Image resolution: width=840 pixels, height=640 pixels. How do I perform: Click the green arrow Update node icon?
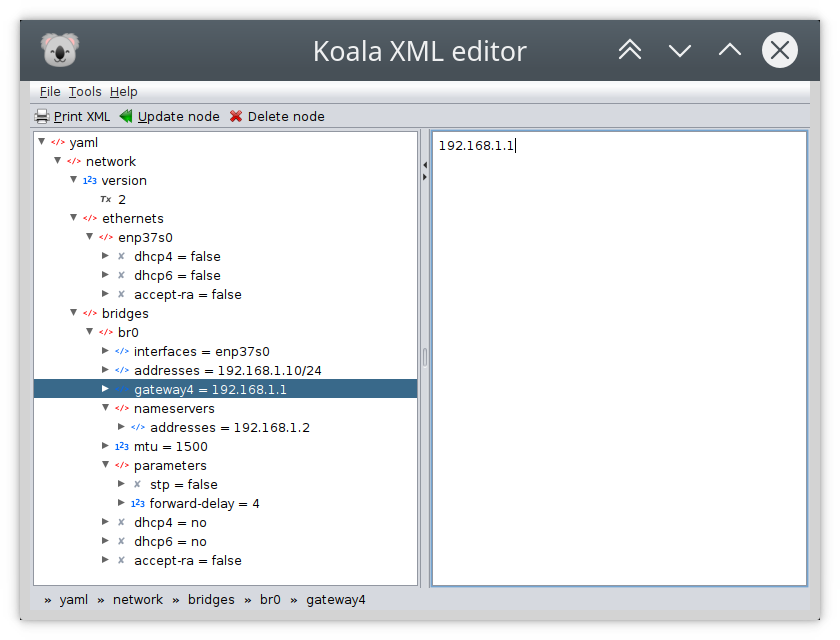point(126,116)
